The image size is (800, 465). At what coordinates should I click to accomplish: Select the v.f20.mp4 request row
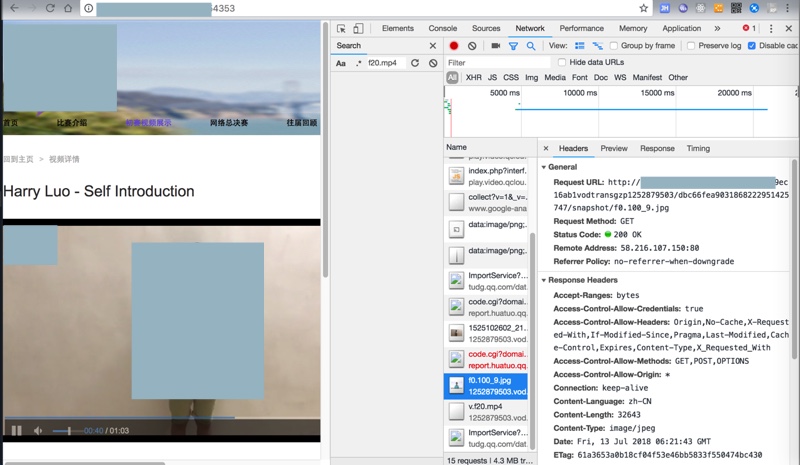pos(487,412)
